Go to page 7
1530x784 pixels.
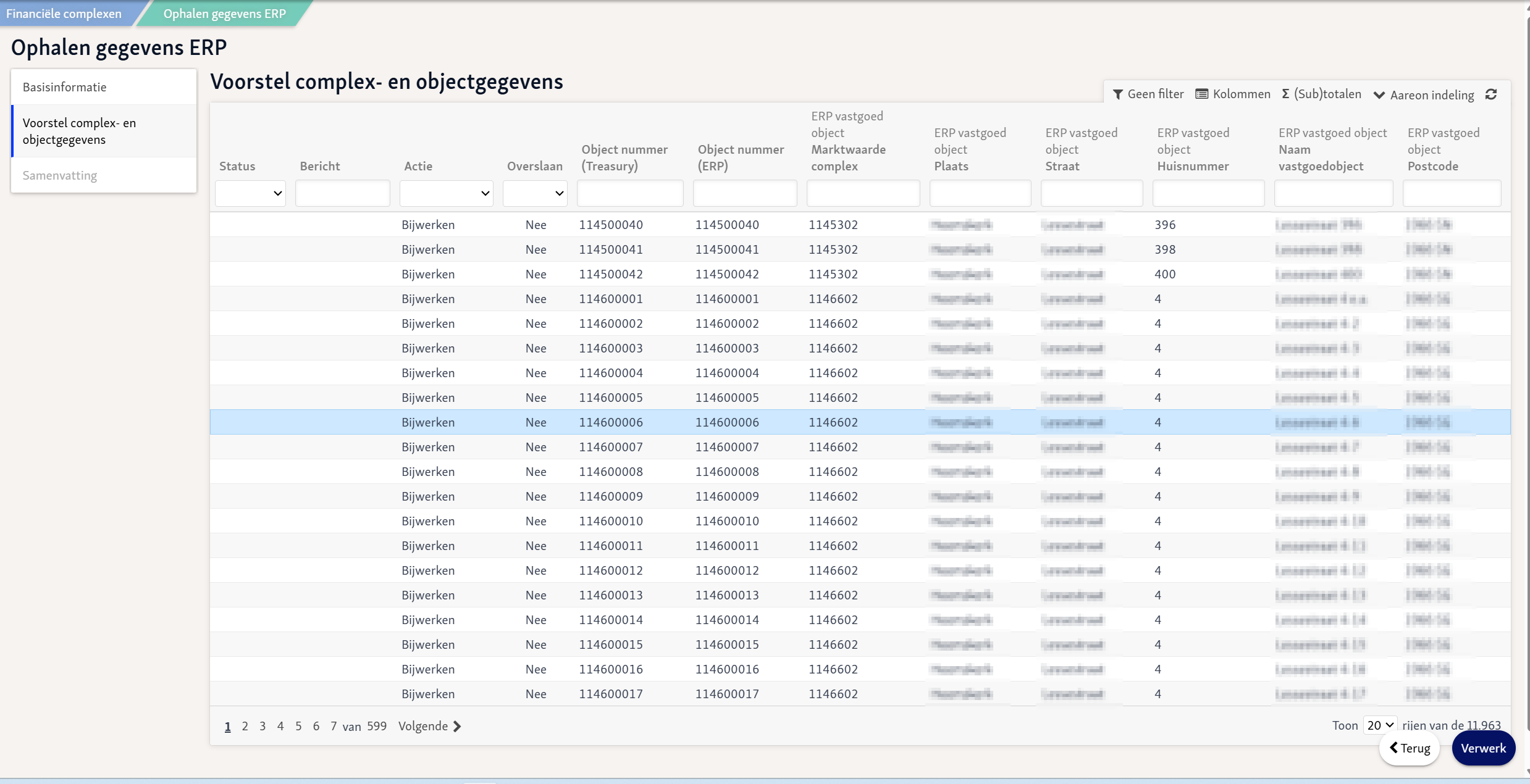(334, 726)
